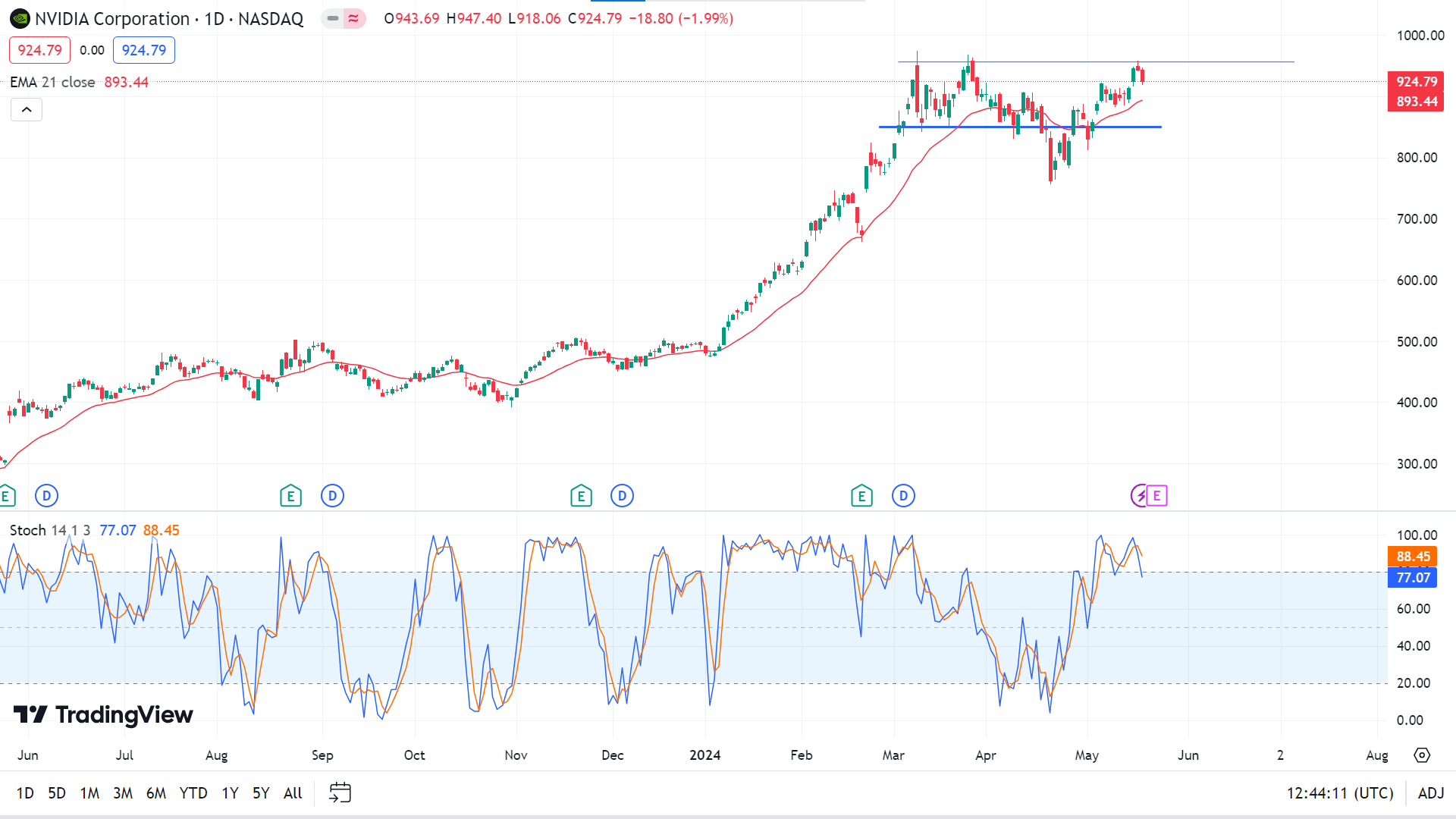Click the Stoch %K value 77.07
1456x819 pixels.
(118, 530)
